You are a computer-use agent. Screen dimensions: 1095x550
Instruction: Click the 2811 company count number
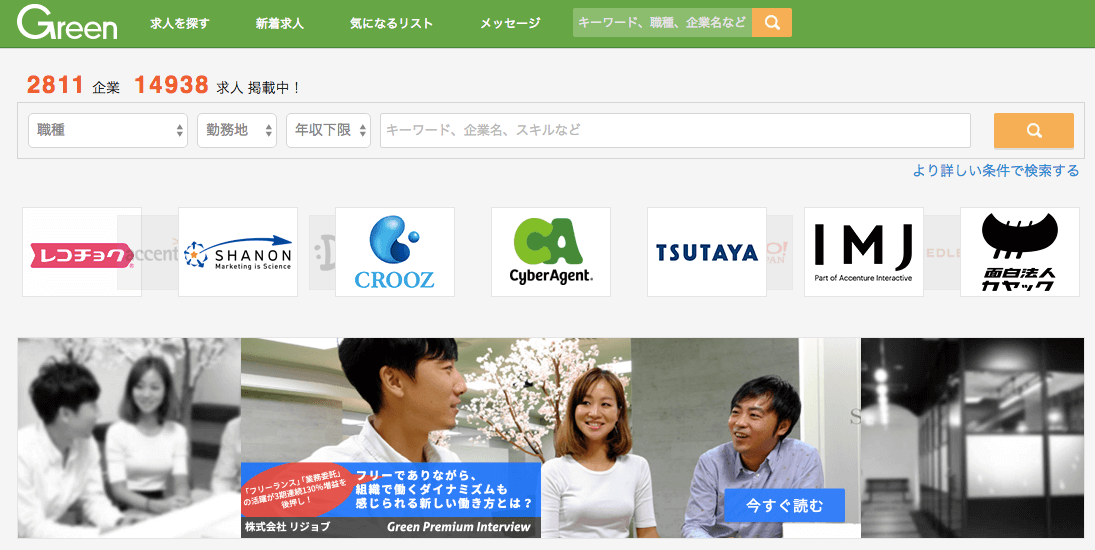point(55,85)
